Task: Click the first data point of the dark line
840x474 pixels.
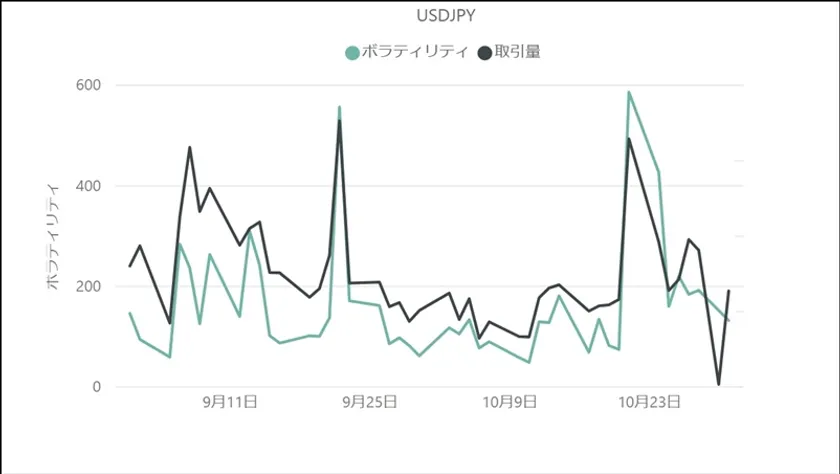Action: (130, 266)
